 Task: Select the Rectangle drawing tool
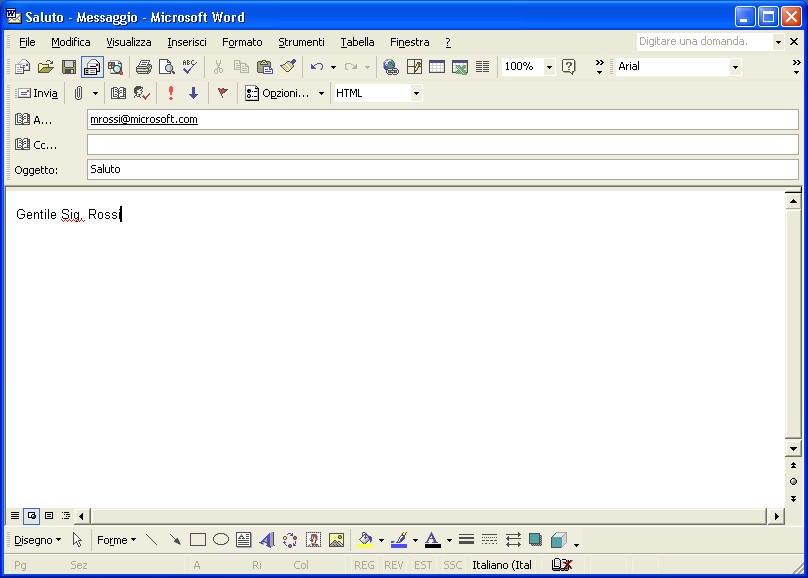[x=198, y=540]
